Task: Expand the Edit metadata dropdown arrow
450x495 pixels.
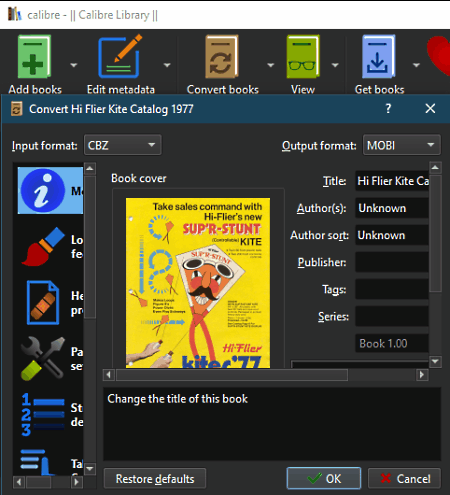Action: [167, 65]
